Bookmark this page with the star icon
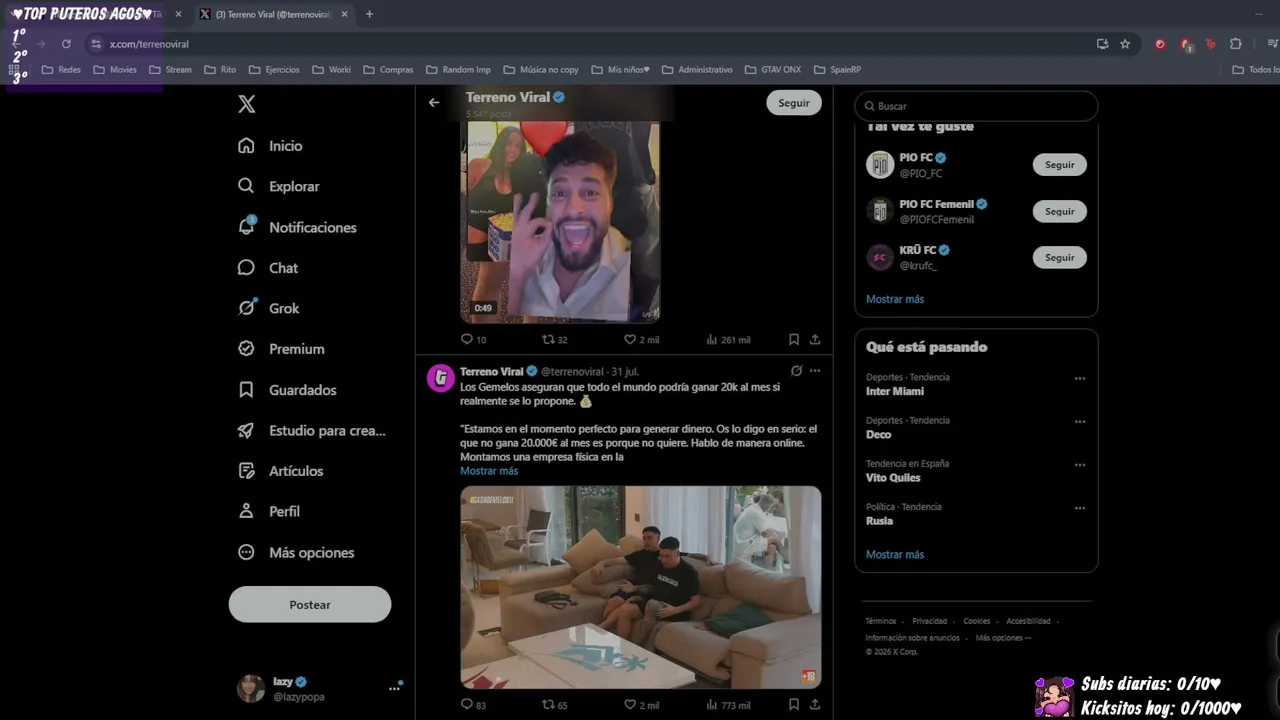 click(1125, 44)
